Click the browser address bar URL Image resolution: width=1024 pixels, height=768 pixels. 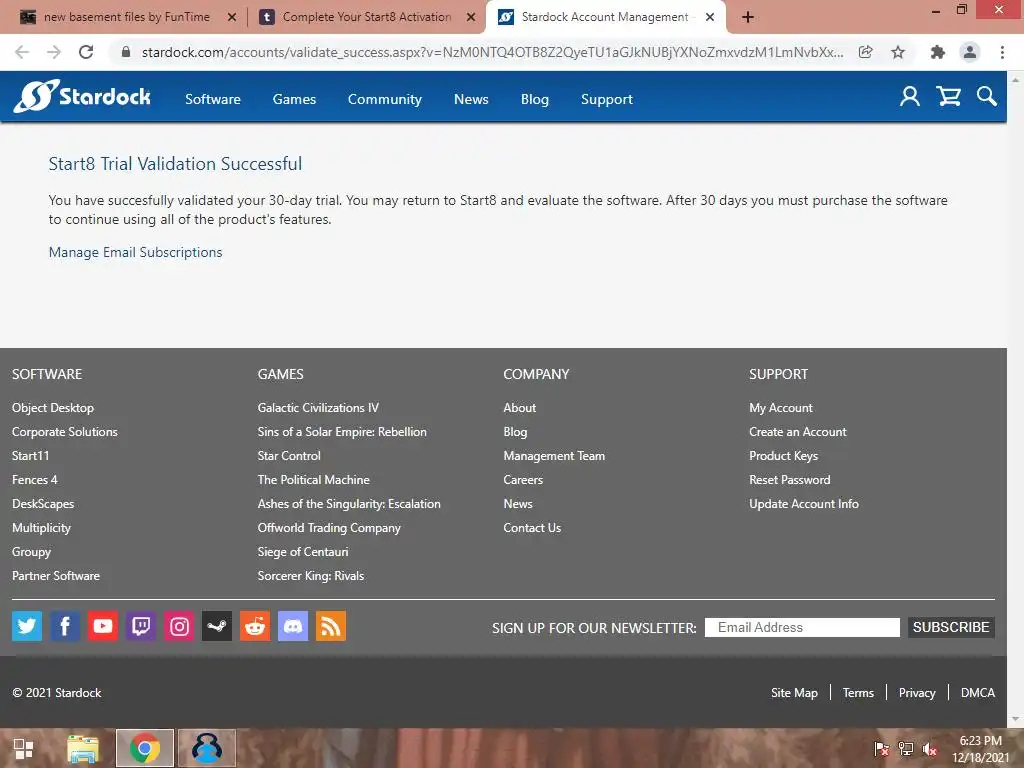pos(492,52)
